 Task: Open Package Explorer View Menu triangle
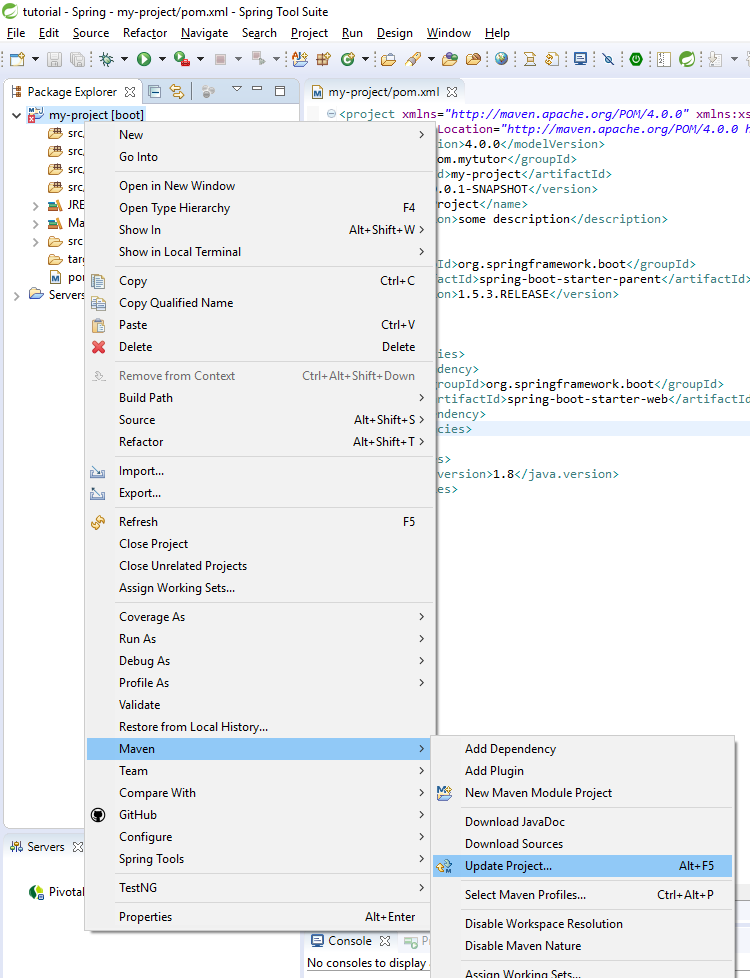[236, 89]
